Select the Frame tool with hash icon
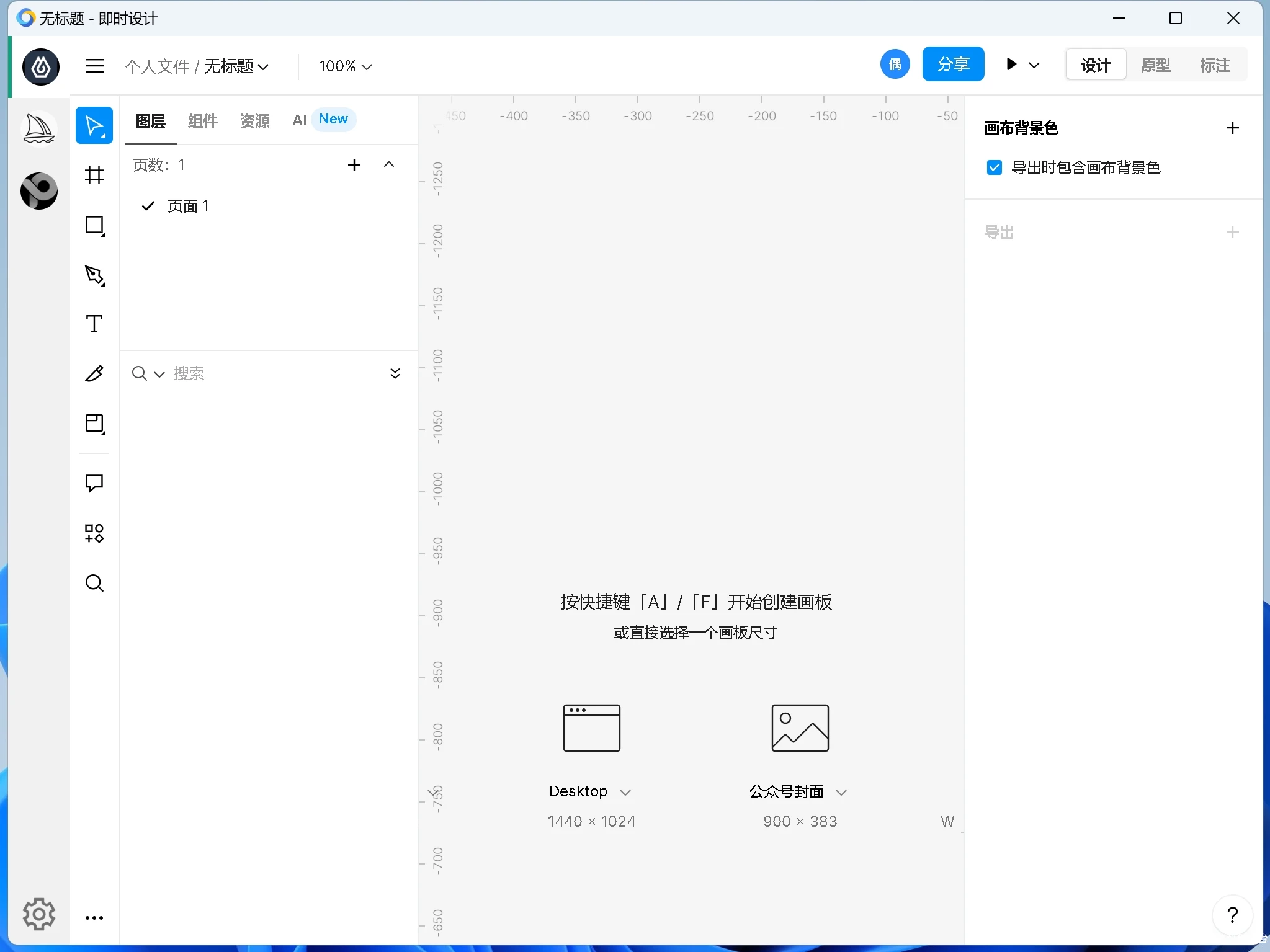Screen dimensions: 1270x952 tap(94, 176)
